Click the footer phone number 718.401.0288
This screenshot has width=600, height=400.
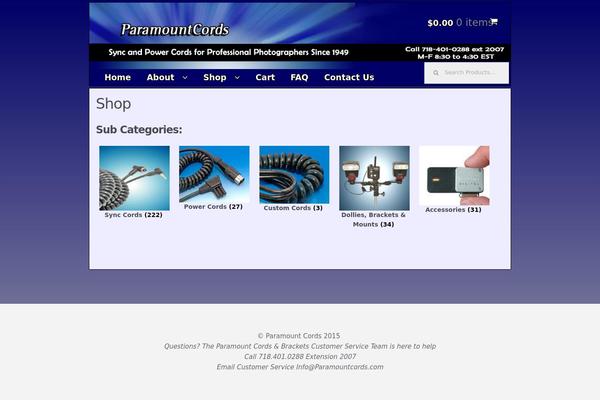[x=281, y=356]
